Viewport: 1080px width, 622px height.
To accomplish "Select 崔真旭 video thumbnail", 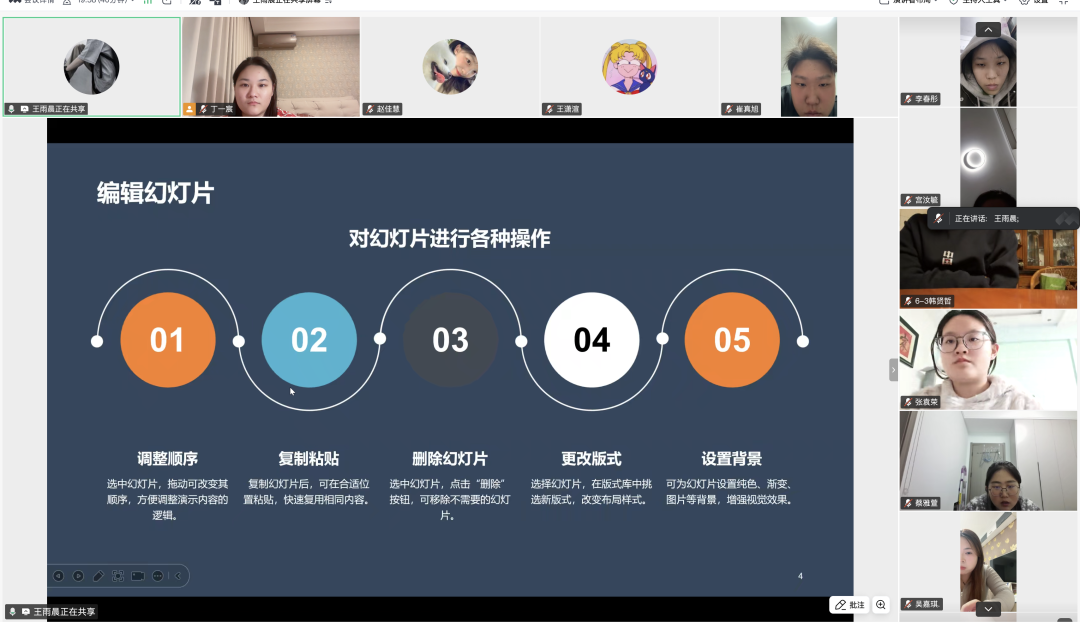I will pyautogui.click(x=808, y=66).
